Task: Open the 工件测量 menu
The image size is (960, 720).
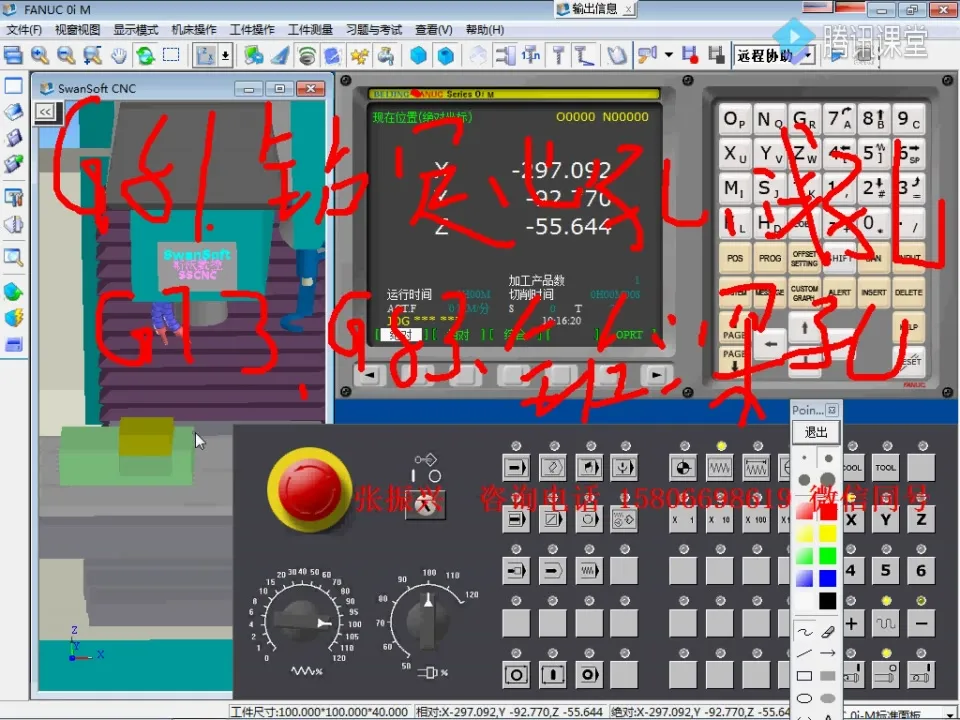Action: (310, 30)
